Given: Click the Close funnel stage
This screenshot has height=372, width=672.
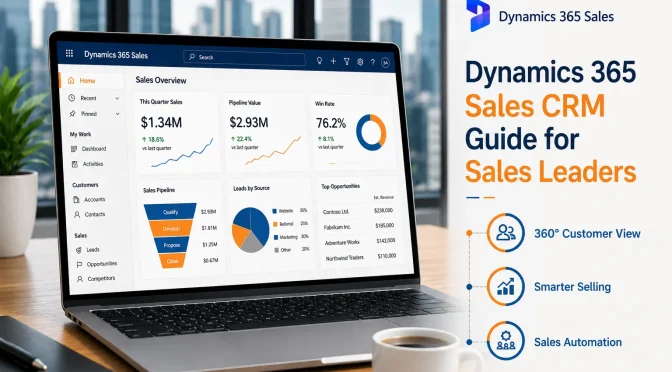Looking at the screenshot, I should 172,261.
